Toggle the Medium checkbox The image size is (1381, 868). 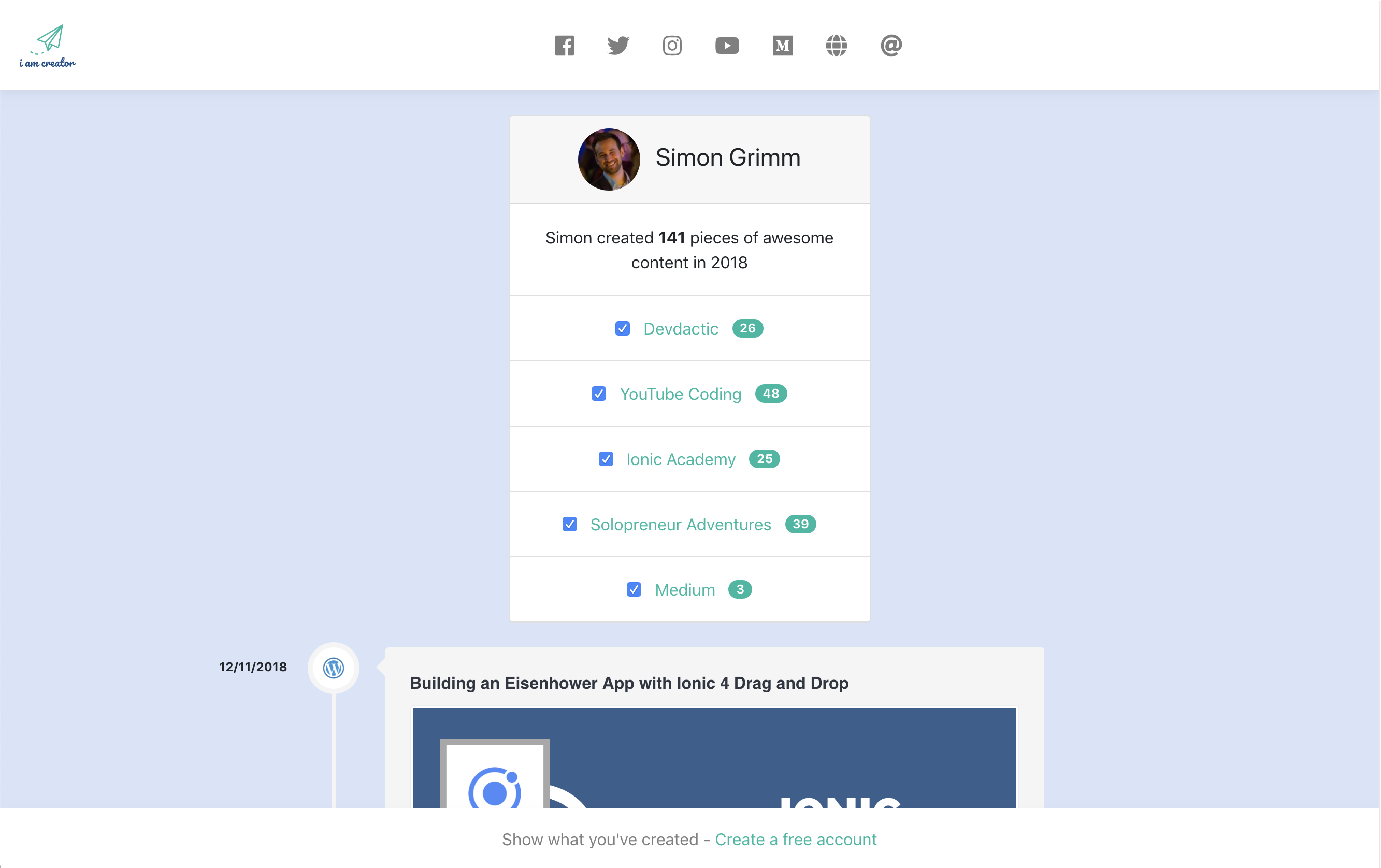(x=634, y=590)
